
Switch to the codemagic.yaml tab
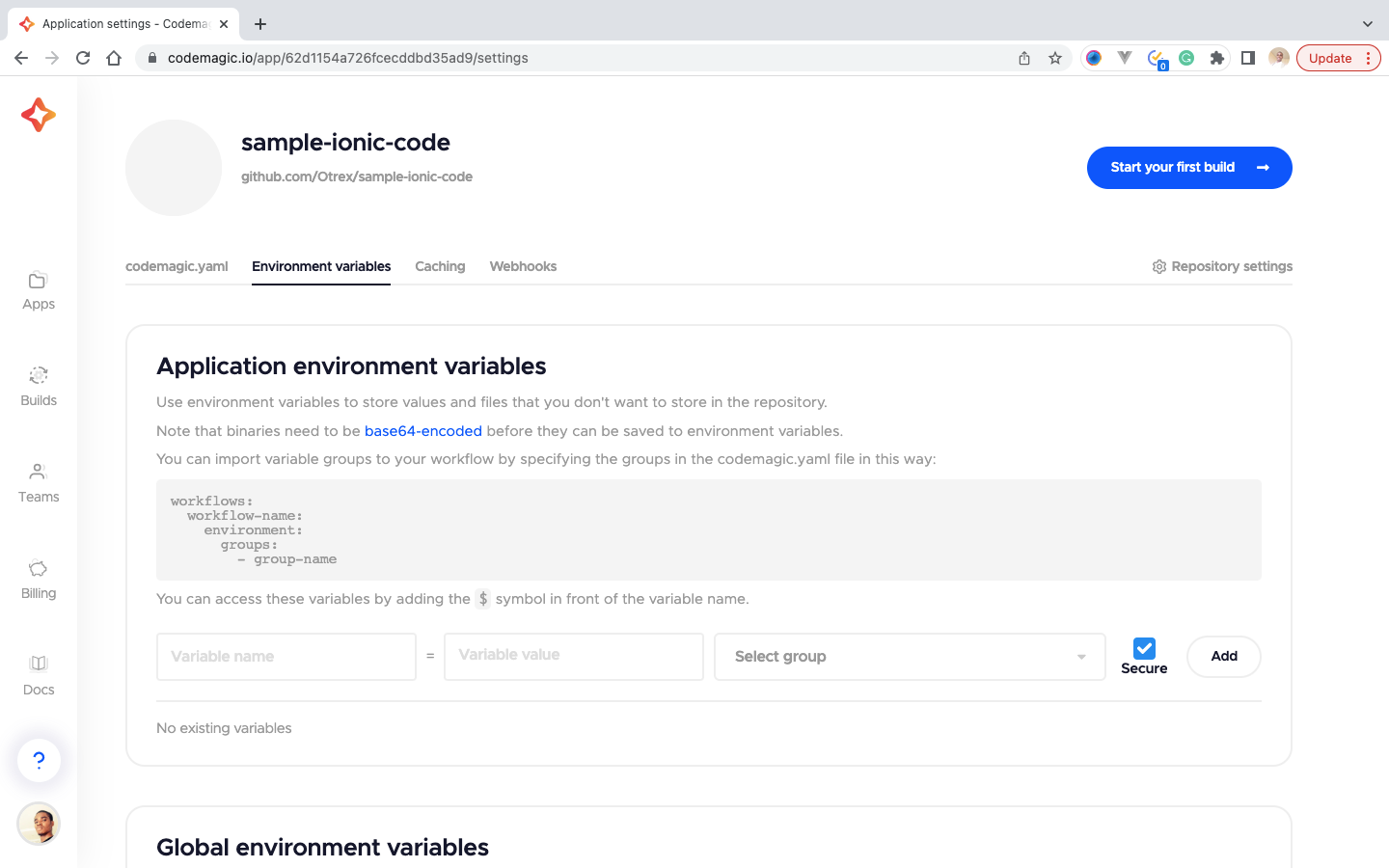pos(177,266)
